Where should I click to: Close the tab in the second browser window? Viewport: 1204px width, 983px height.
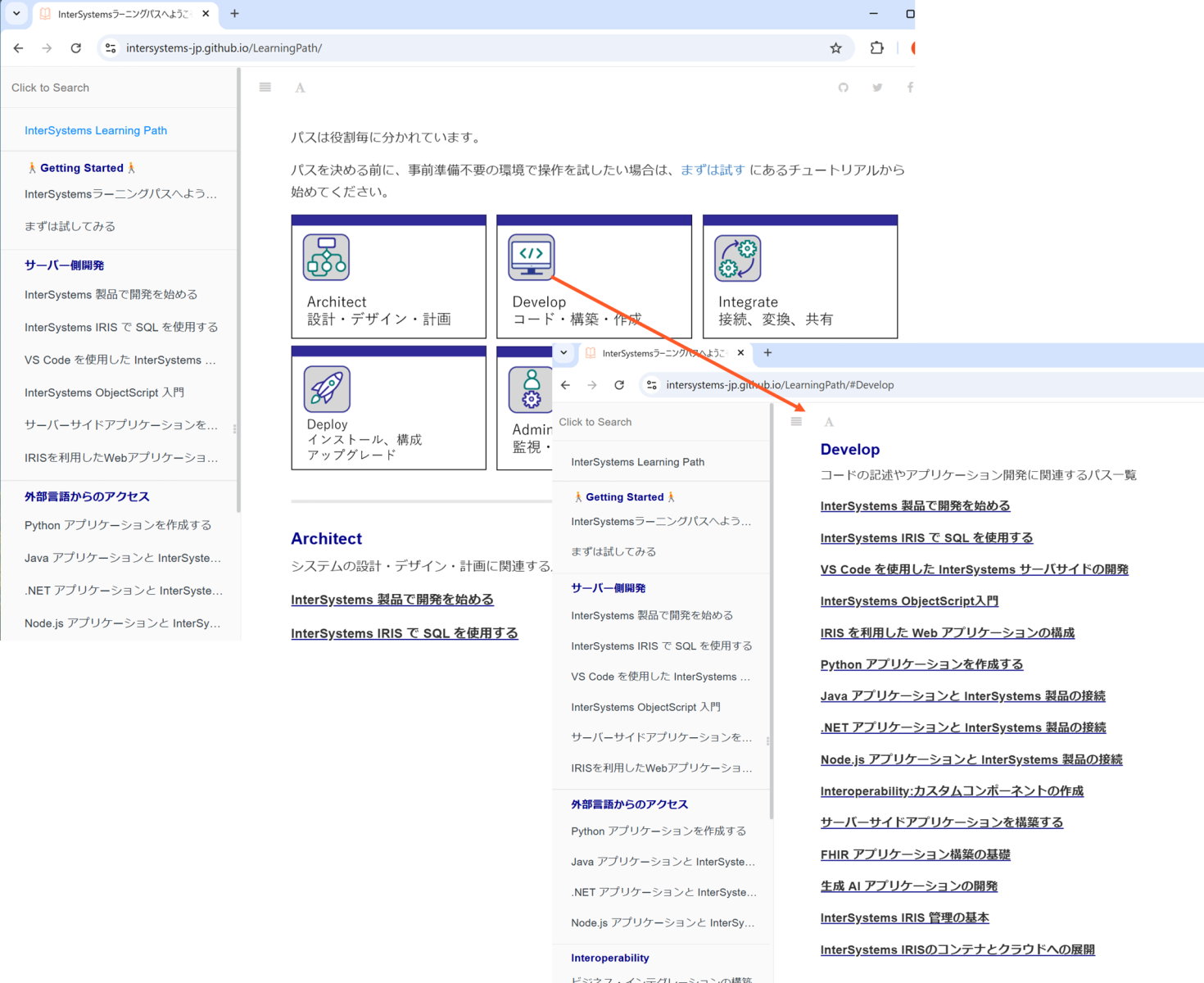(740, 353)
